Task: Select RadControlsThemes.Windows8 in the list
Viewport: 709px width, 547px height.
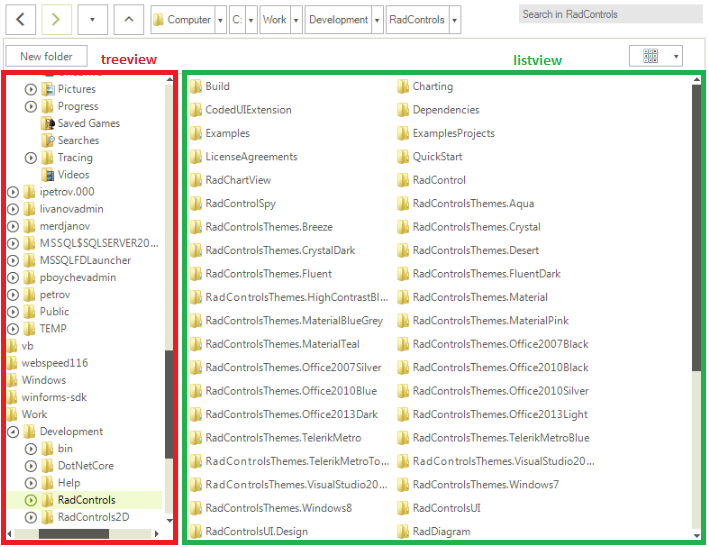Action: [279, 508]
